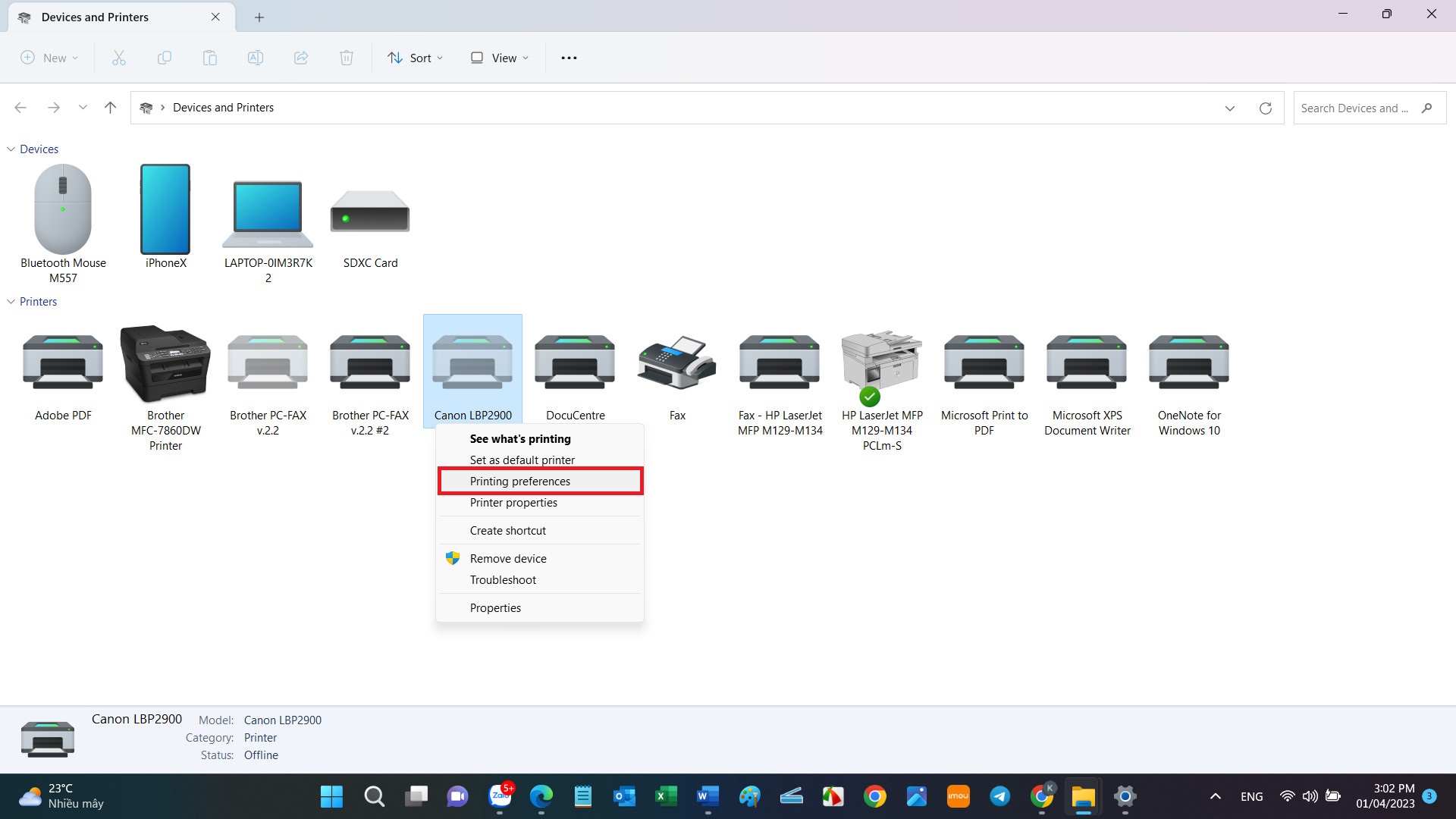1456x819 pixels.
Task: Collapse the Printers group
Action: pyautogui.click(x=11, y=302)
